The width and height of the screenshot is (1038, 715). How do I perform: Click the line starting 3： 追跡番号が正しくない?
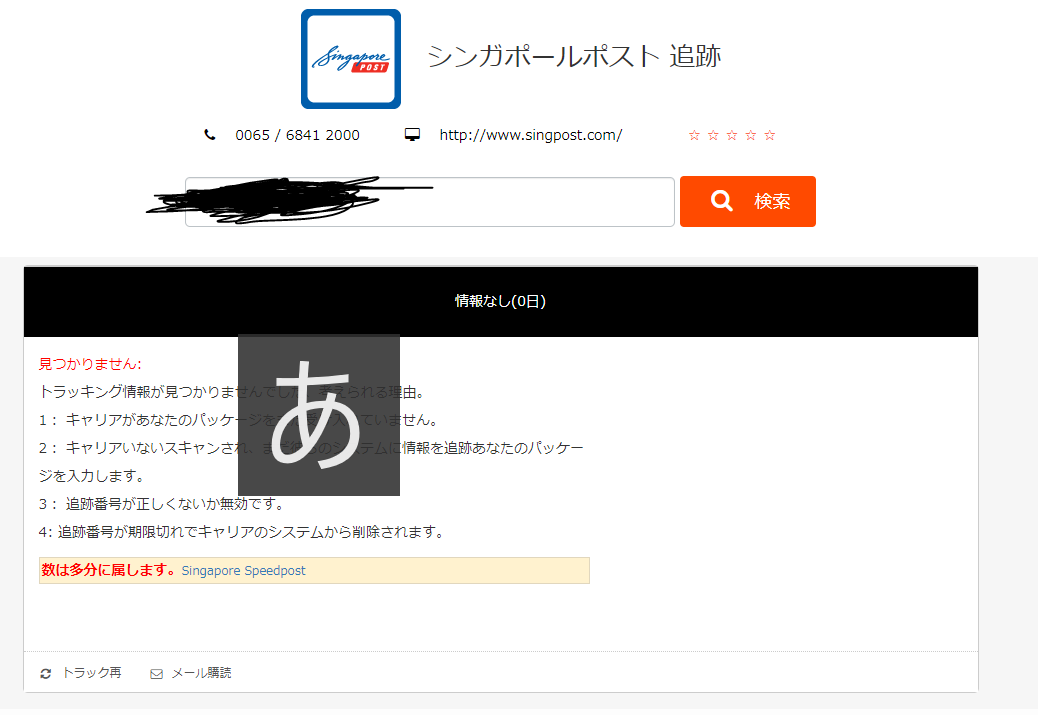162,504
